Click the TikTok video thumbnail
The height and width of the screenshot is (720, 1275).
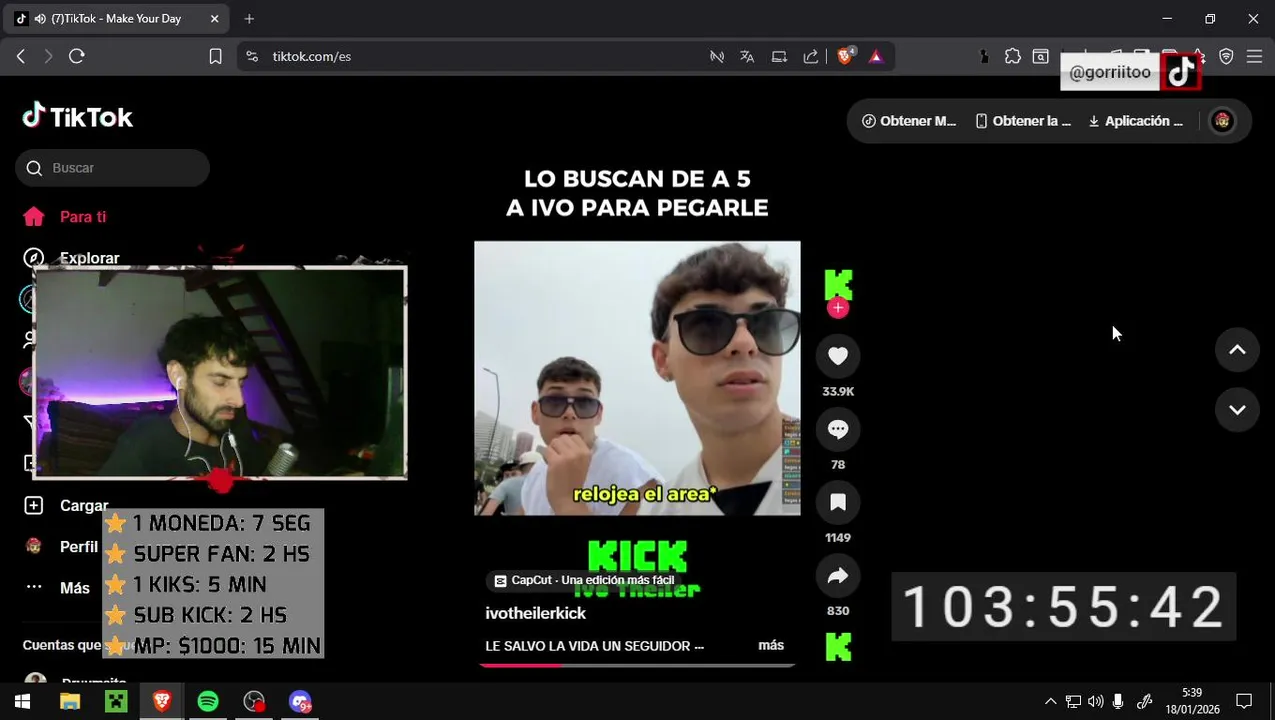(637, 378)
